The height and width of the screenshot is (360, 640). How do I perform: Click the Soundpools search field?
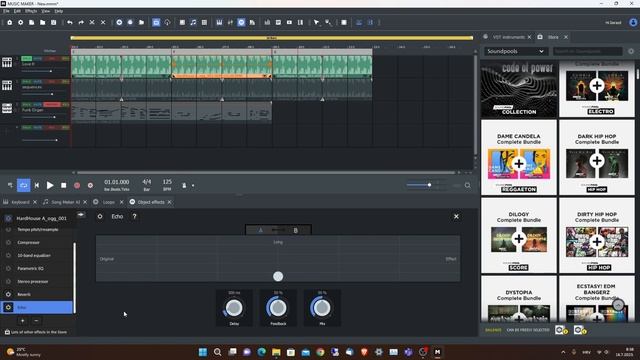coord(587,51)
